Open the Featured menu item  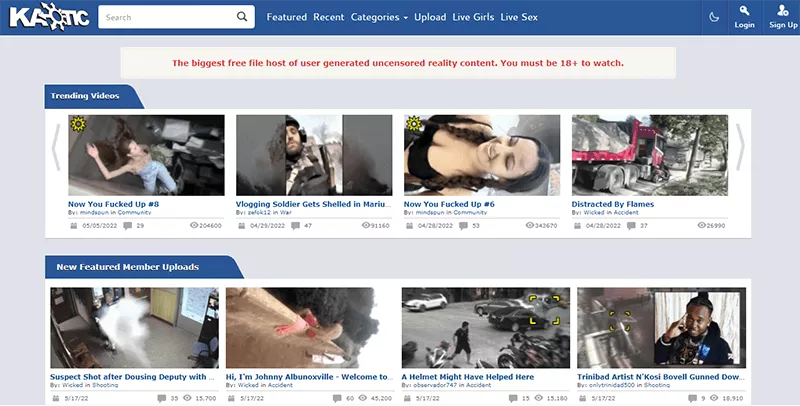(x=287, y=17)
